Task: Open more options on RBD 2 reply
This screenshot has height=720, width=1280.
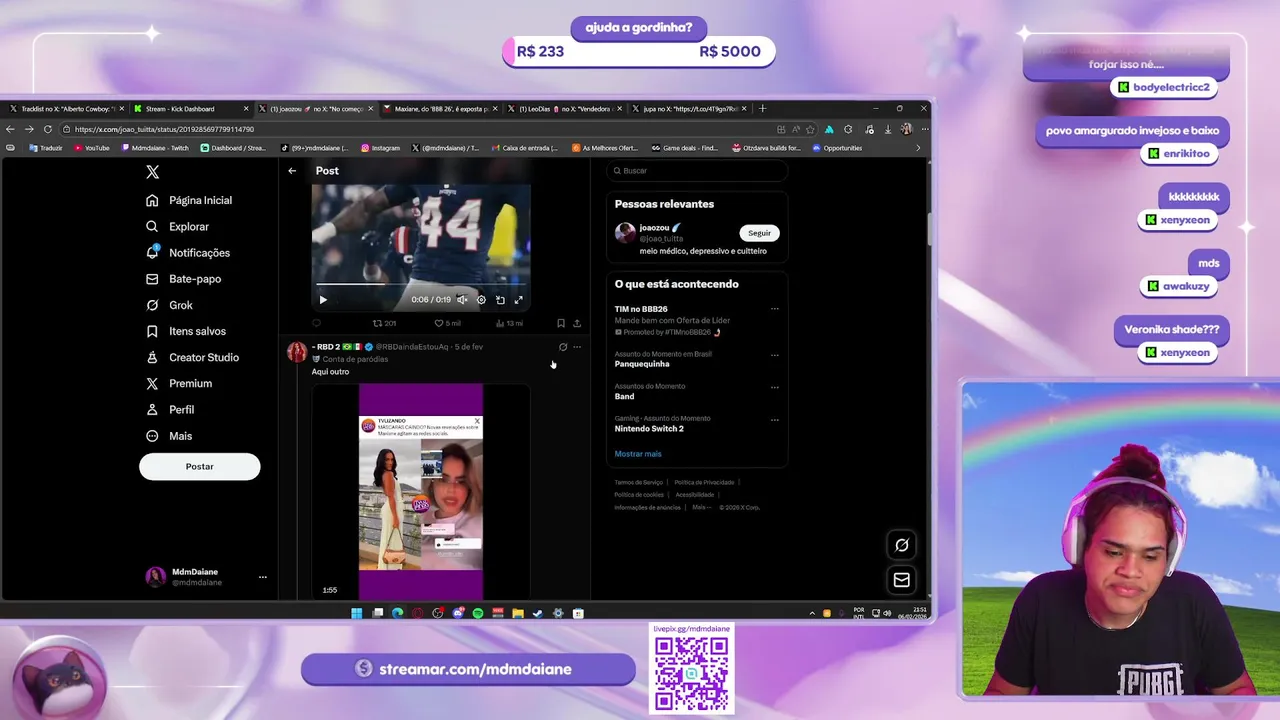Action: (577, 347)
